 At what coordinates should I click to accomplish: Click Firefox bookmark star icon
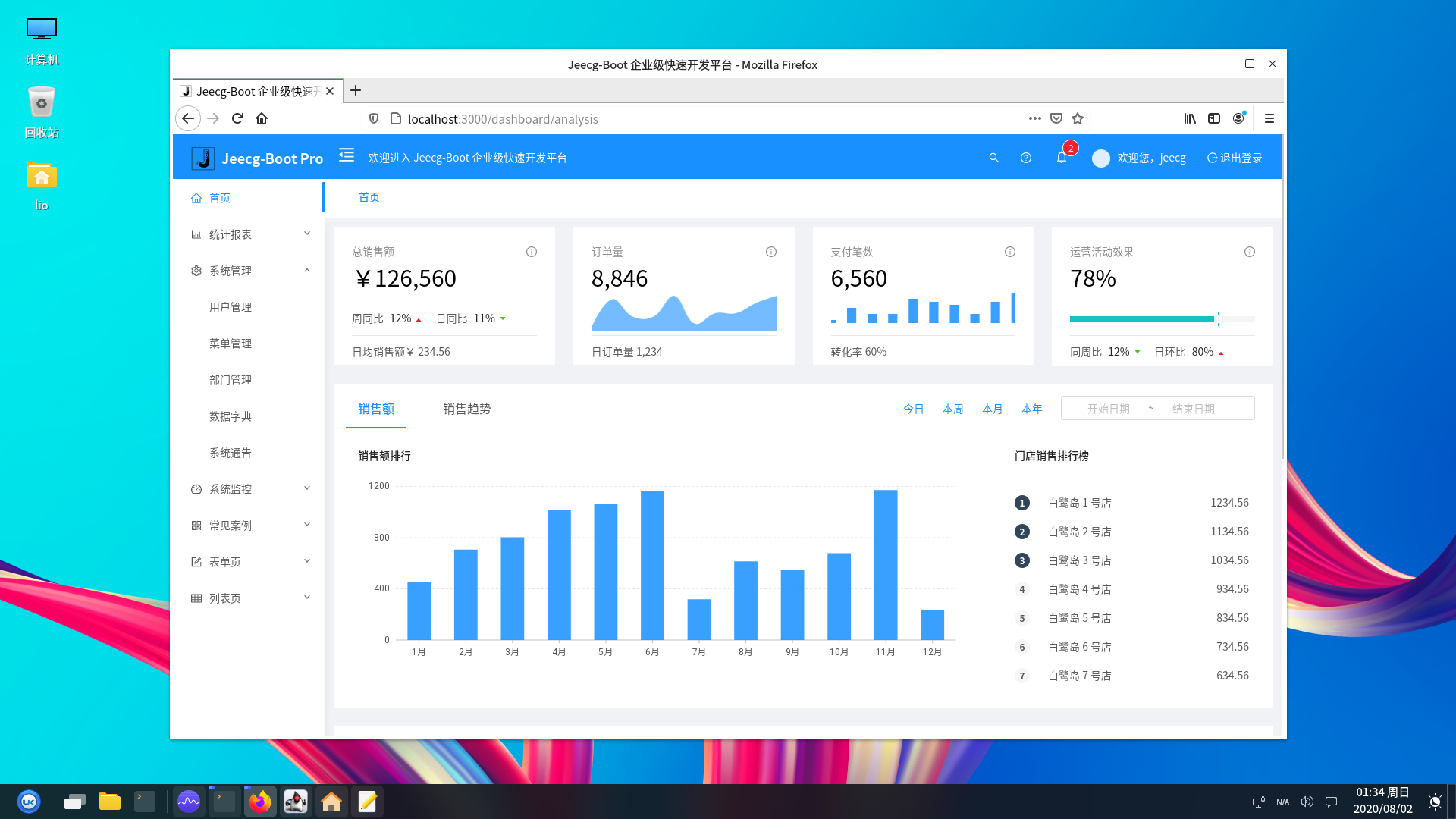coord(1078,118)
